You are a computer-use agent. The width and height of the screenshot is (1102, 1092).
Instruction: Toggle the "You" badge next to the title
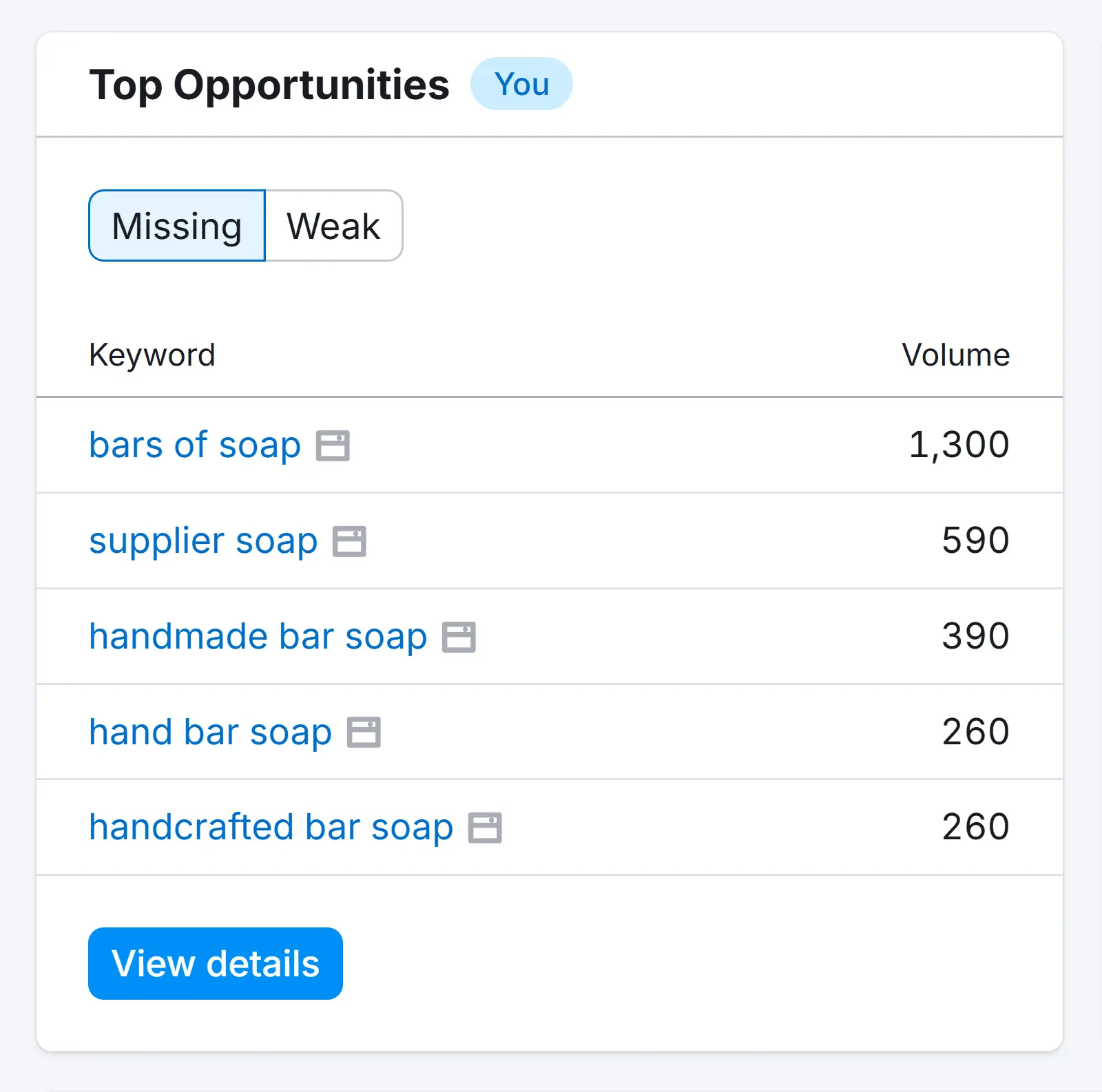click(x=522, y=84)
